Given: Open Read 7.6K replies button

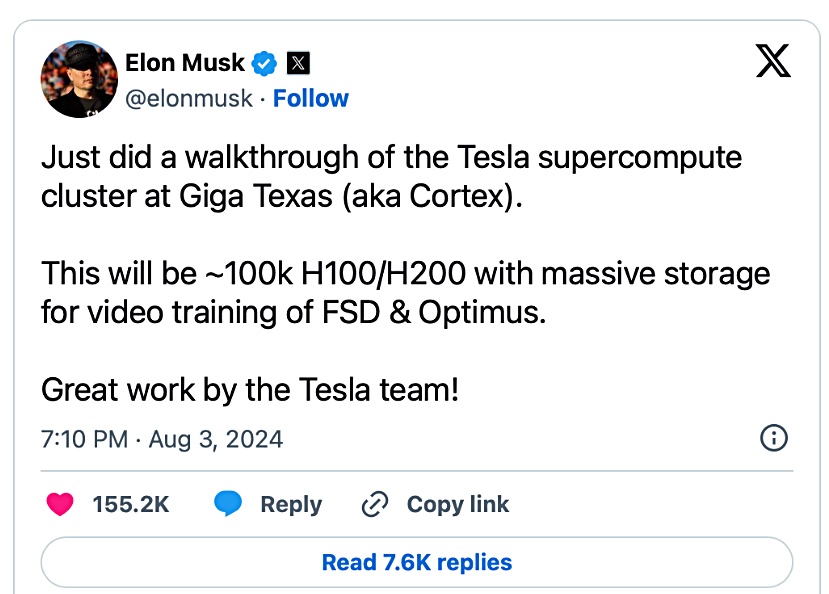Looking at the screenshot, I should [x=417, y=562].
